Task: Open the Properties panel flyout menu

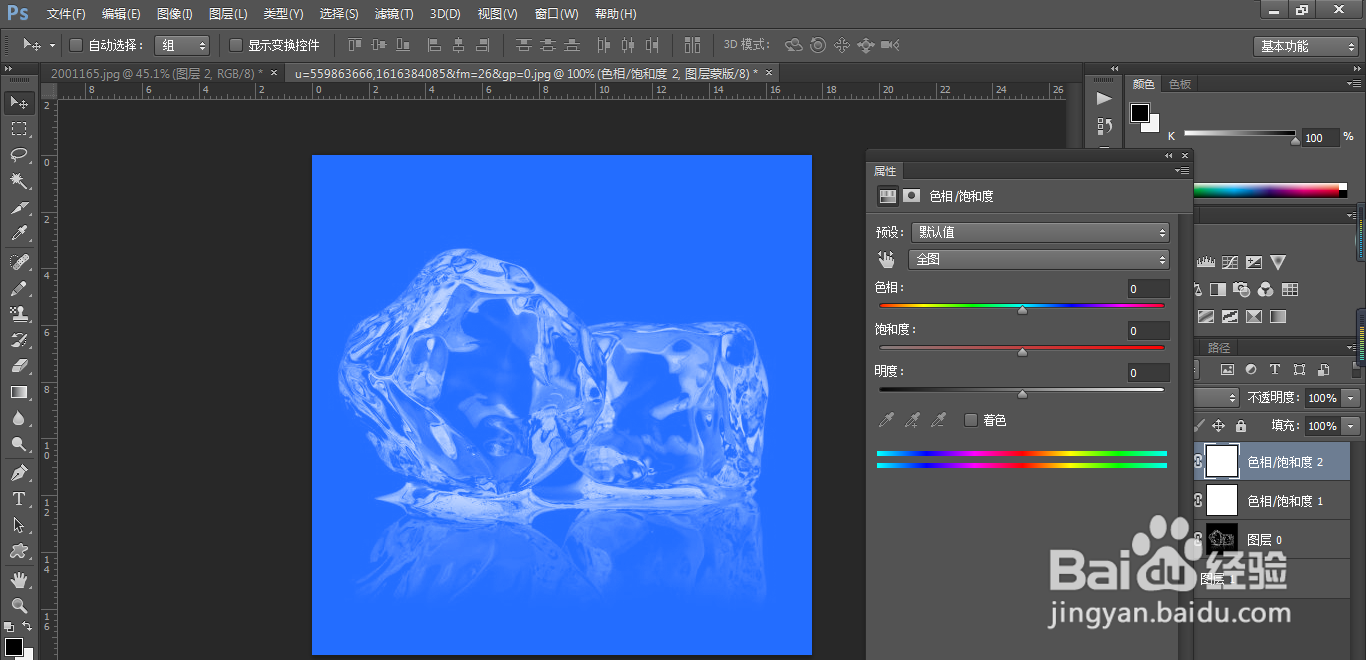Action: coord(1184,171)
